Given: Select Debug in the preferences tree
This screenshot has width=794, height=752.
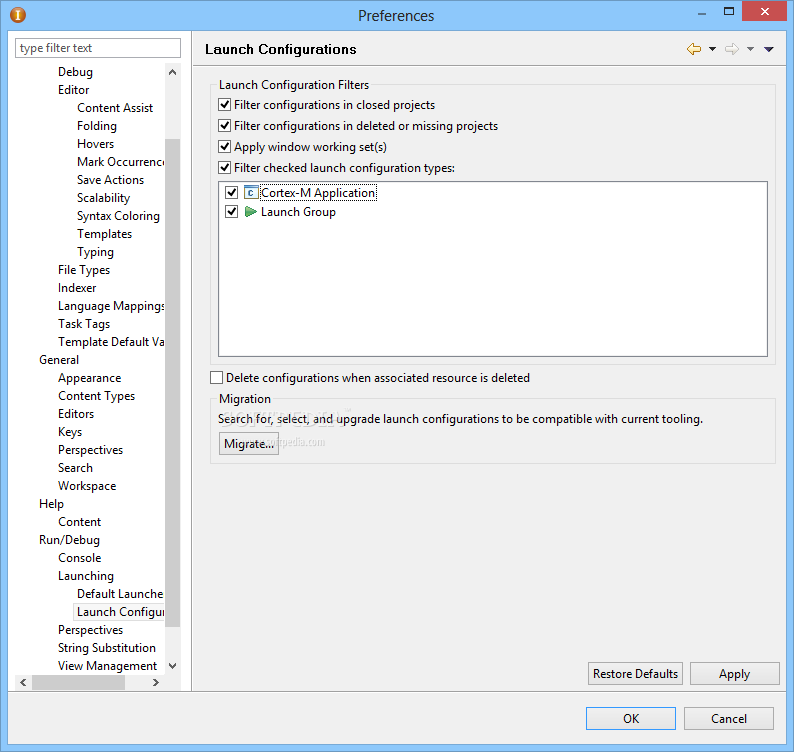Looking at the screenshot, I should [x=75, y=72].
